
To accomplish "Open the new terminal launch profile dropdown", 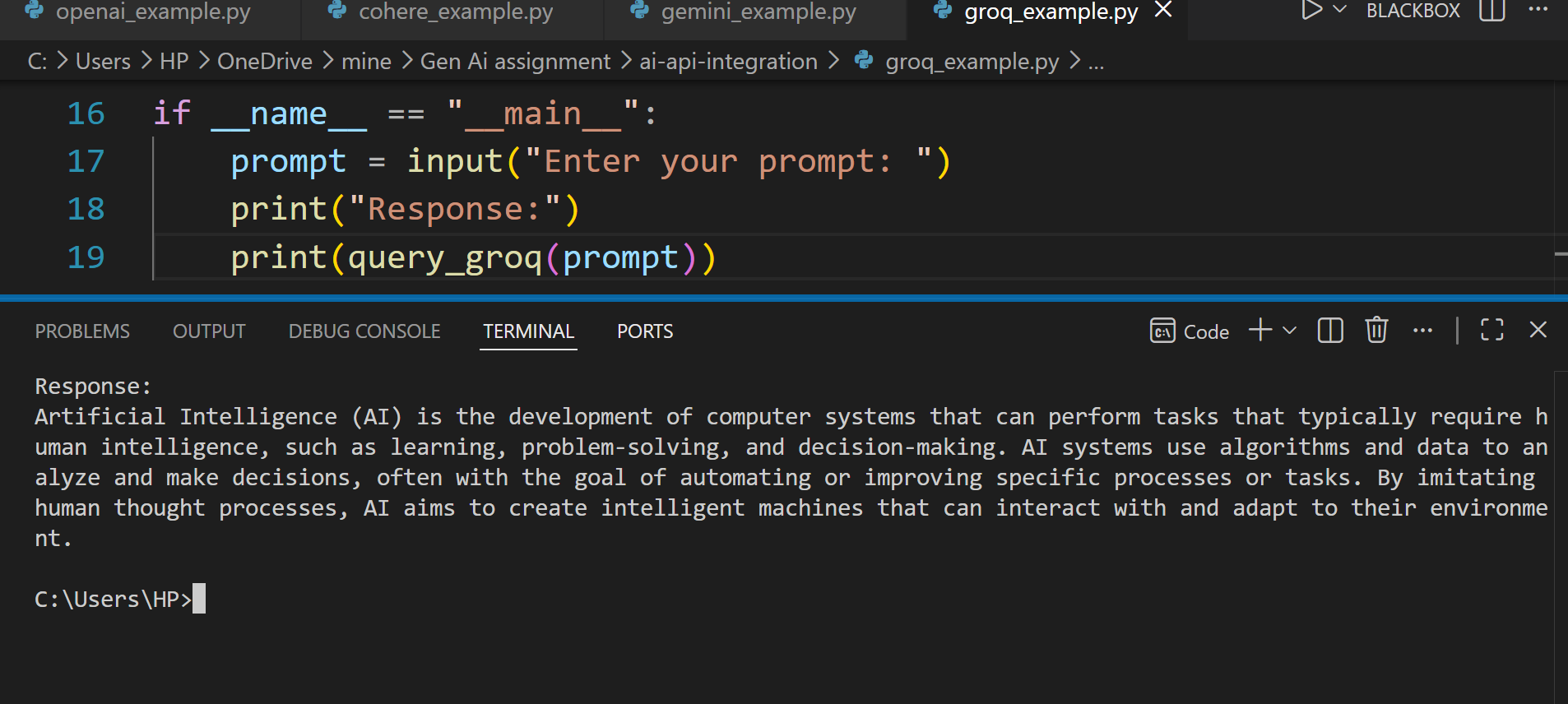I will [x=1290, y=331].
